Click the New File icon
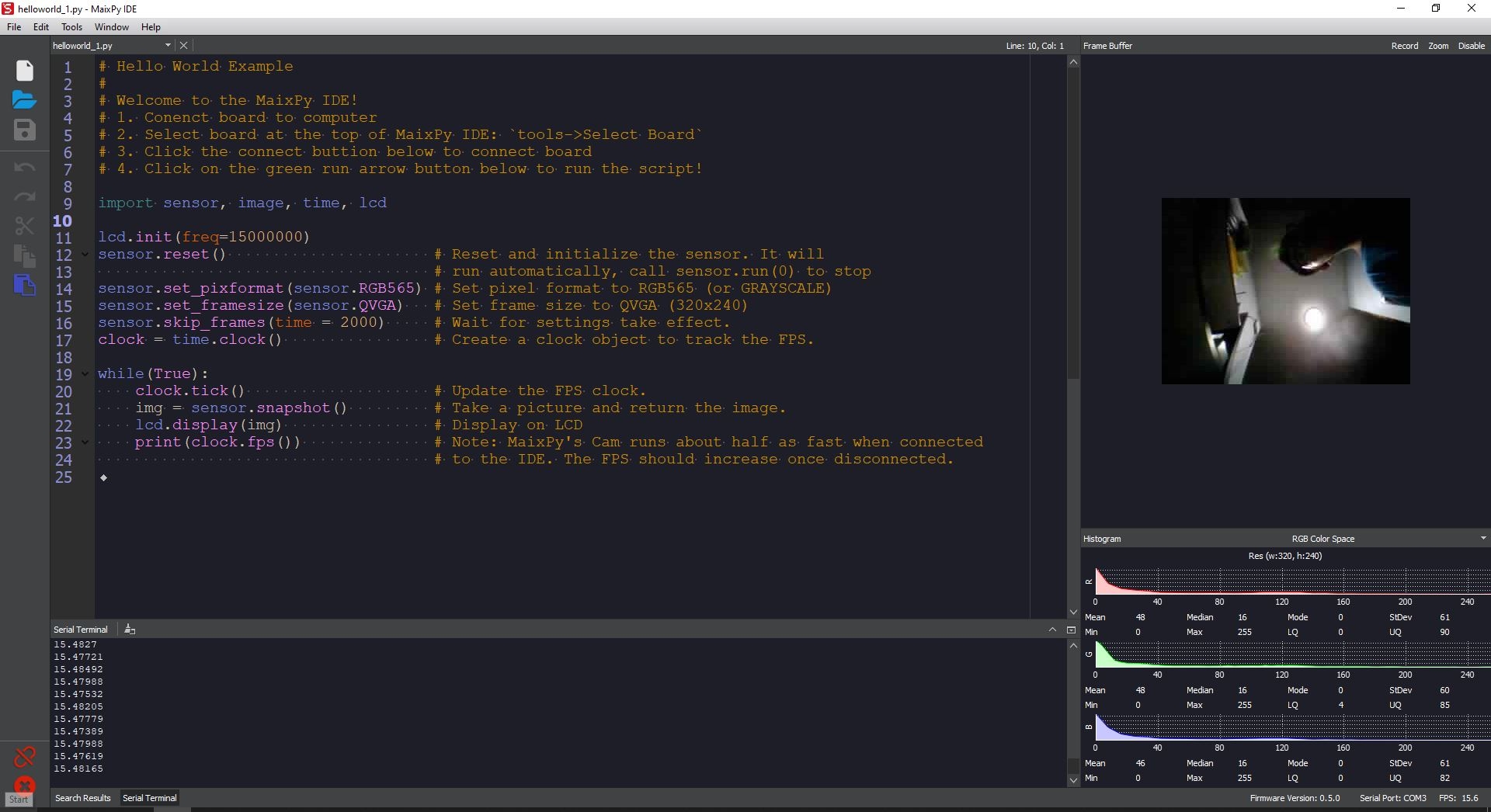Screen dimensions: 1491x812 tap(25, 71)
